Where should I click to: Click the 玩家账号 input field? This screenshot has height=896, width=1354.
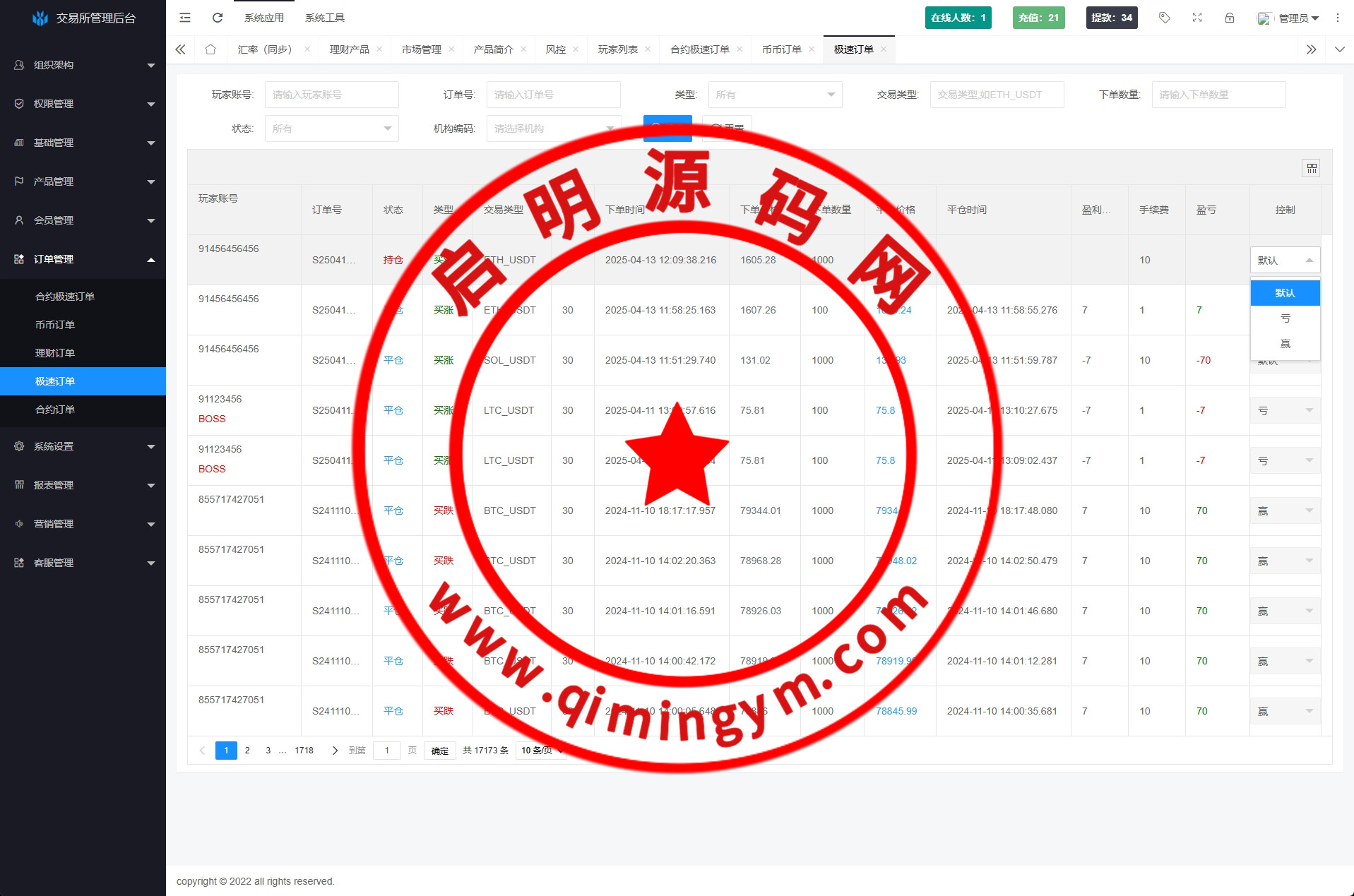331,95
